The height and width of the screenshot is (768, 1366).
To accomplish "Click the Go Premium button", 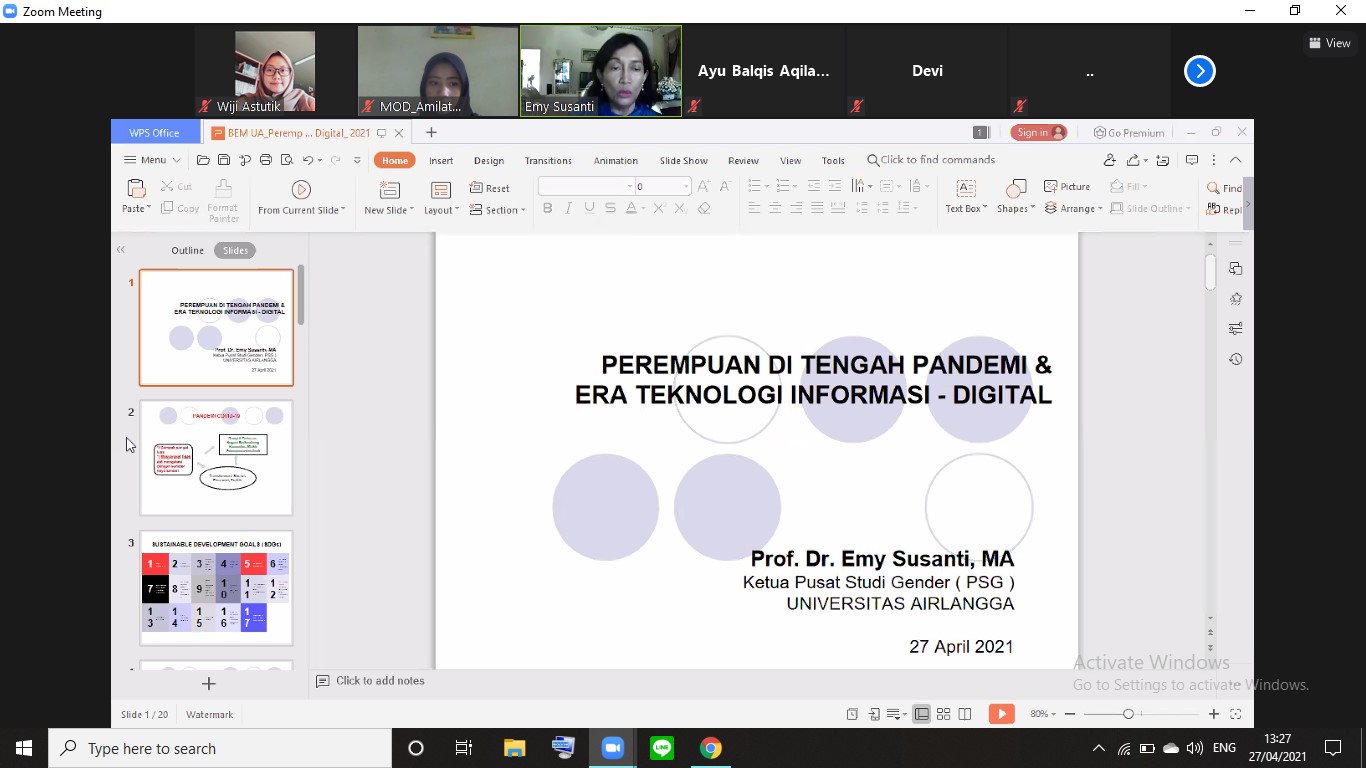I will point(1129,133).
